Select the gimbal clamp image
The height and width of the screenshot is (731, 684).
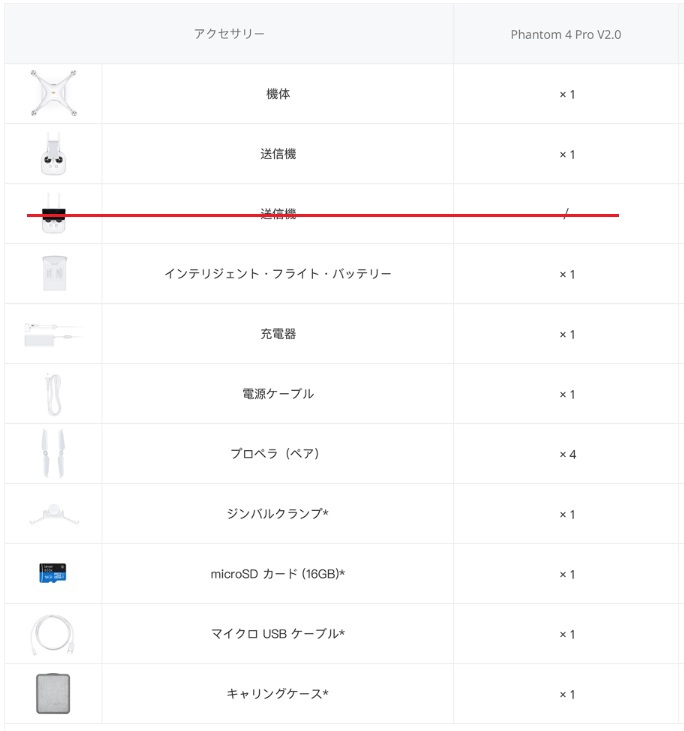tap(54, 514)
